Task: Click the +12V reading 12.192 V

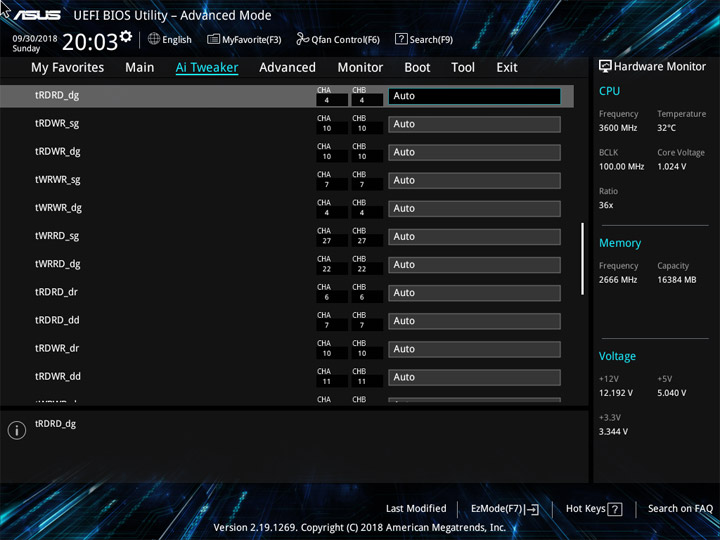Action: pos(615,393)
